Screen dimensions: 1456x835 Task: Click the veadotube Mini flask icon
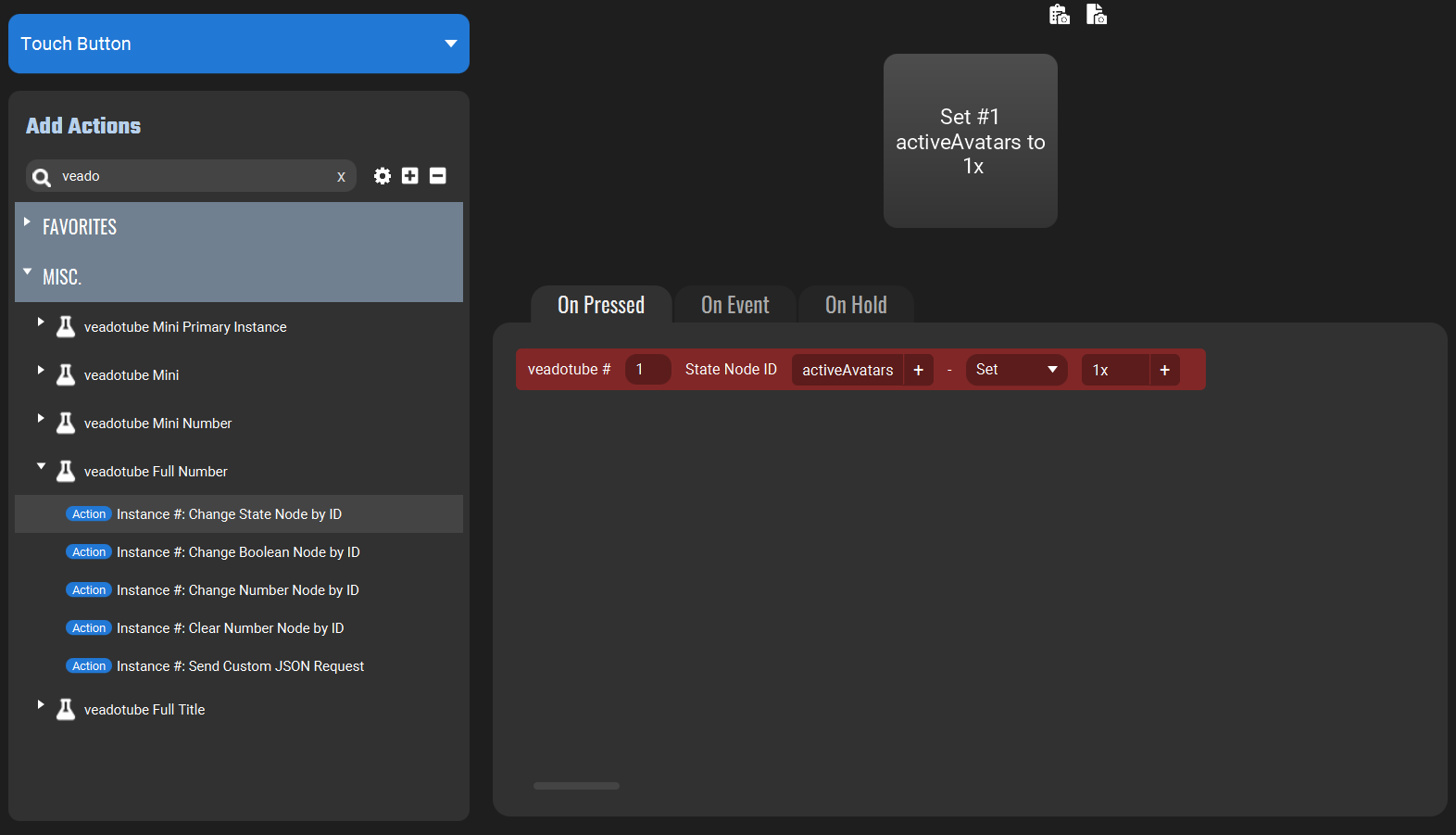point(66,374)
